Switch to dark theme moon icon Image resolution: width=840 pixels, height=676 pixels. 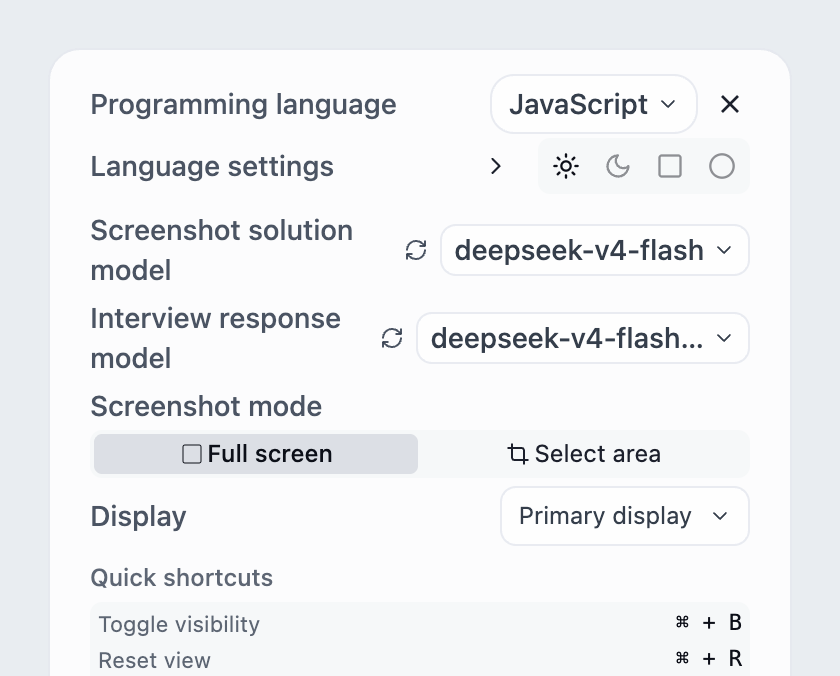coord(618,166)
